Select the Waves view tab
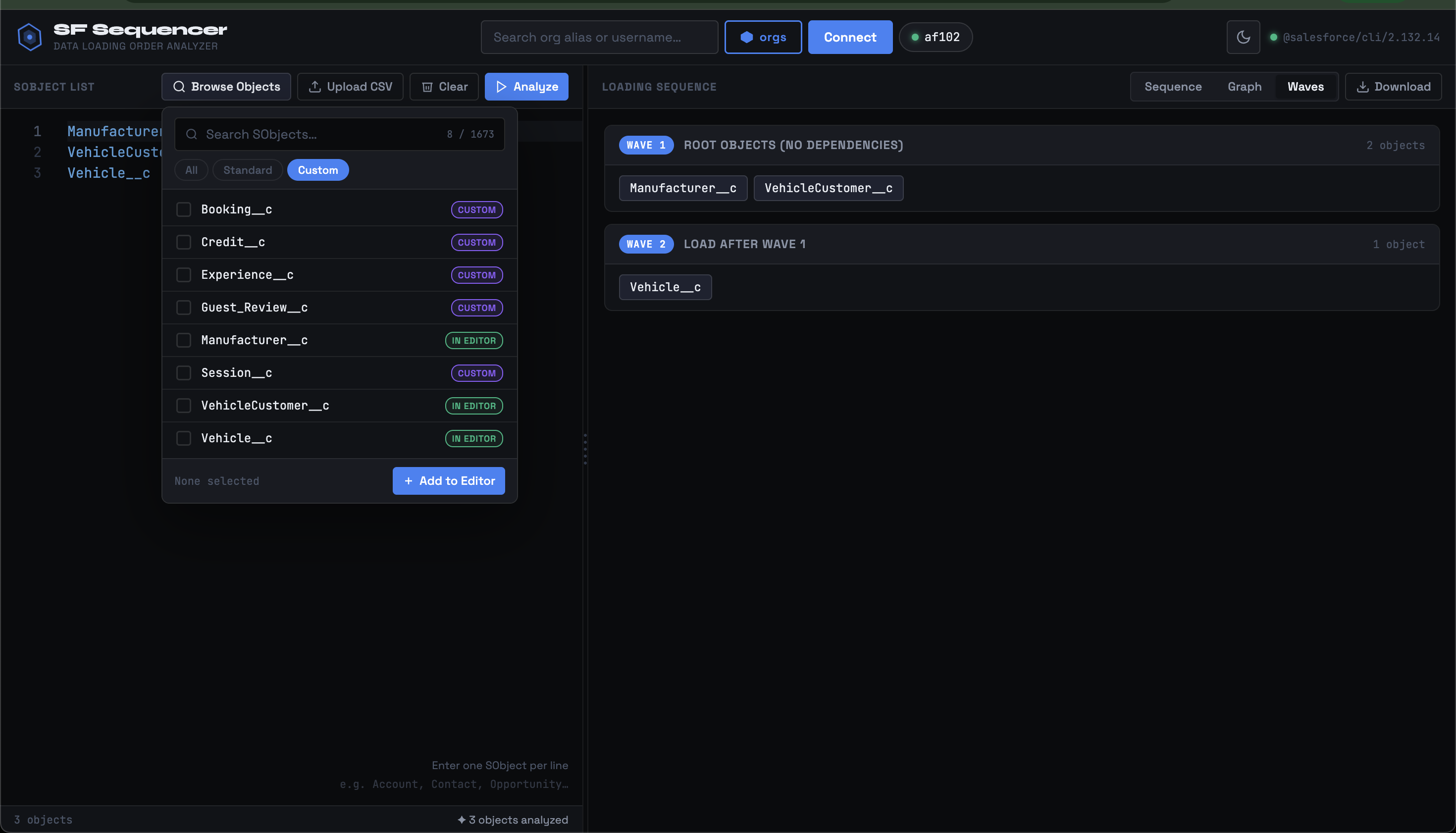 [x=1305, y=87]
